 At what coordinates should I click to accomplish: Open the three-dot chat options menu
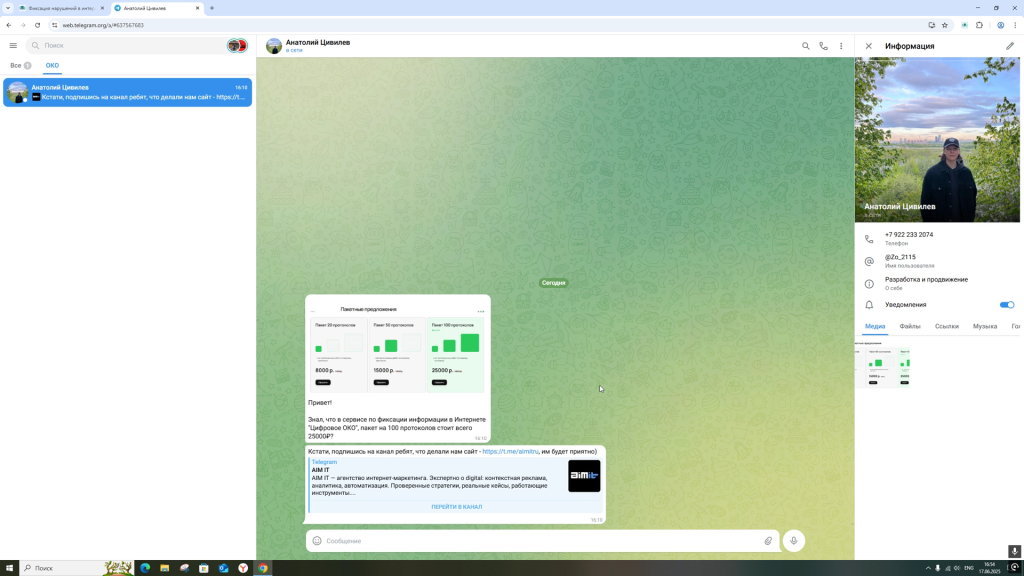pos(841,46)
